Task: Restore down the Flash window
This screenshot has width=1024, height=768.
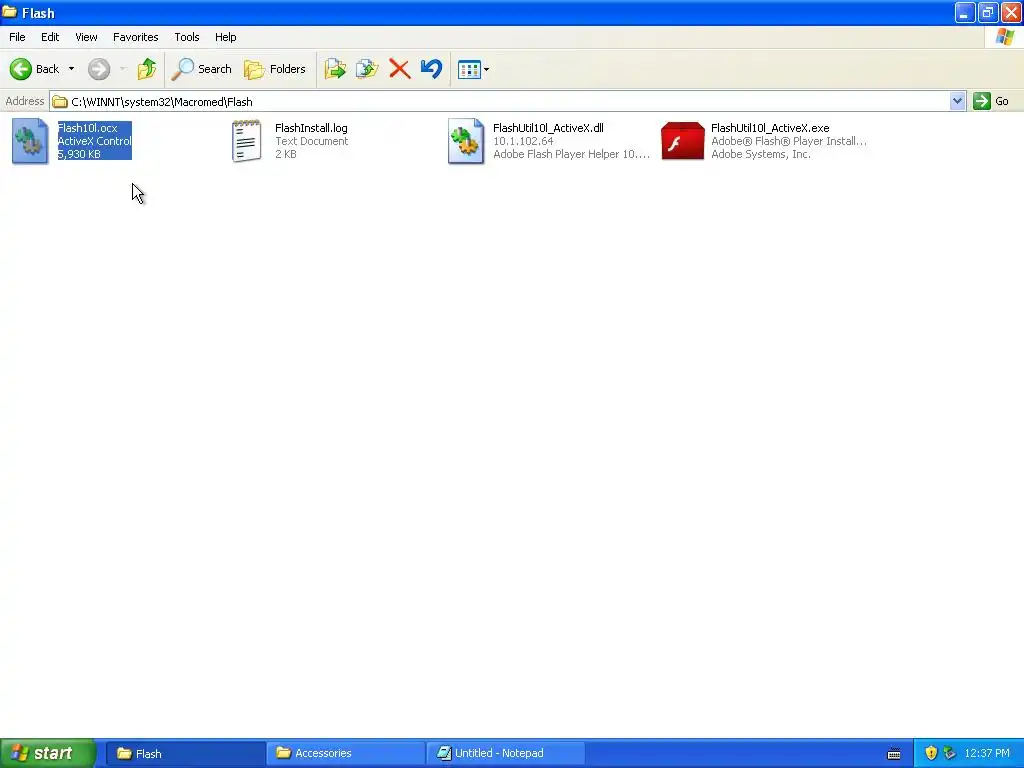Action: tap(988, 12)
